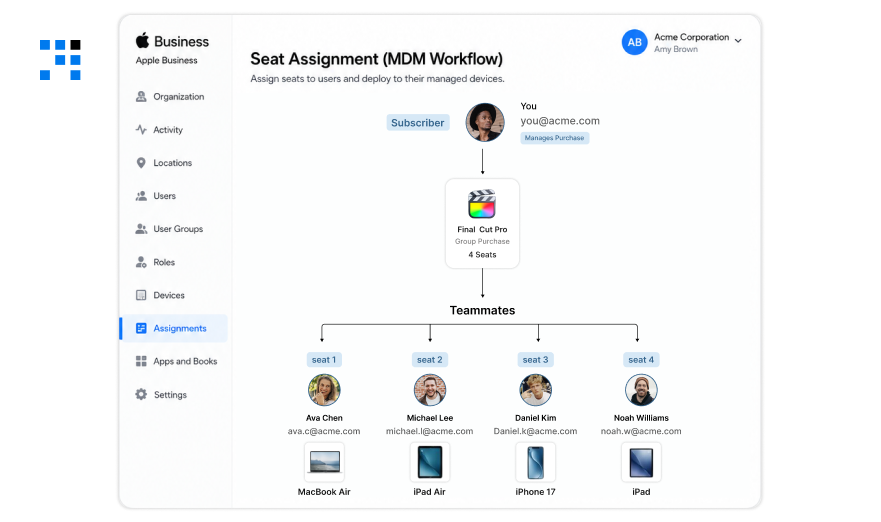Expand the Acme Corporation account chevron
Viewport: 881px width, 522px height.
point(738,41)
